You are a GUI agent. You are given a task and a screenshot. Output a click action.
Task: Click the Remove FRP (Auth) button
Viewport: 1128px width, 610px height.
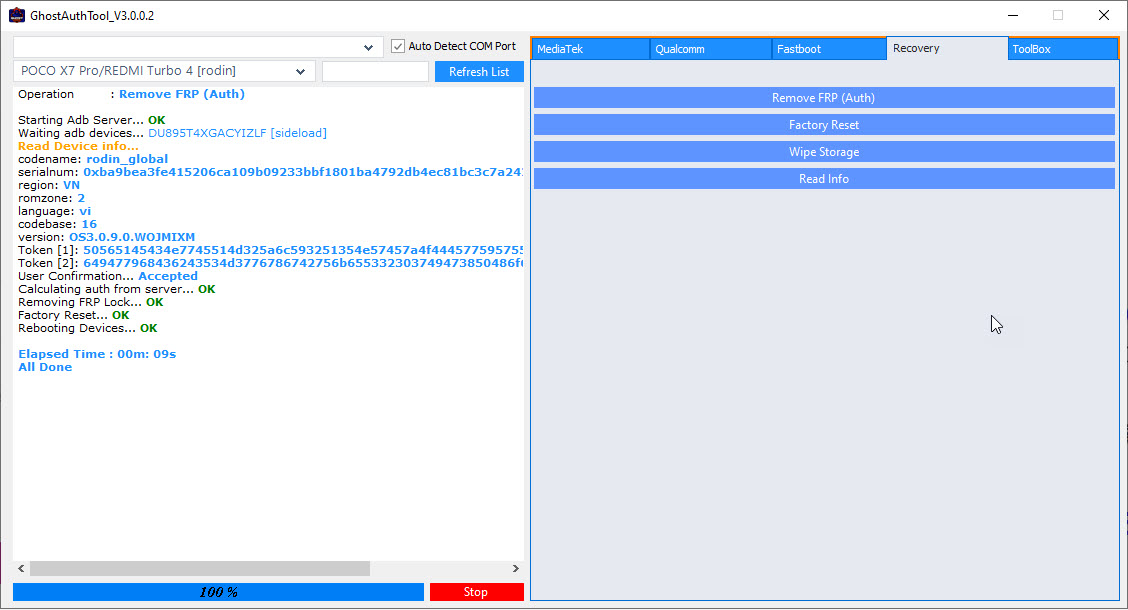point(824,98)
